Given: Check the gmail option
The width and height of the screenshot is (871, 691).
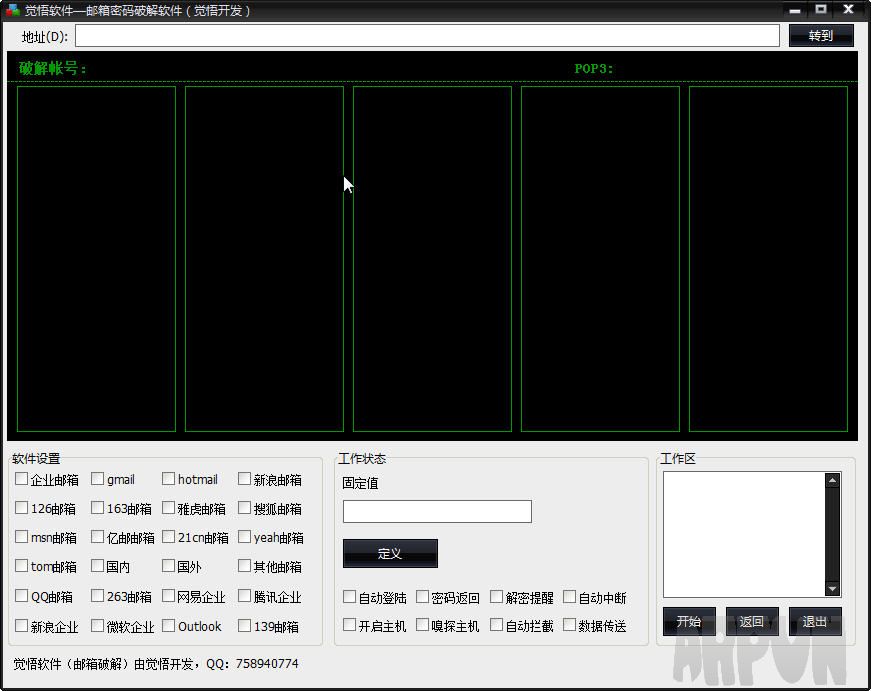Looking at the screenshot, I should (98, 479).
